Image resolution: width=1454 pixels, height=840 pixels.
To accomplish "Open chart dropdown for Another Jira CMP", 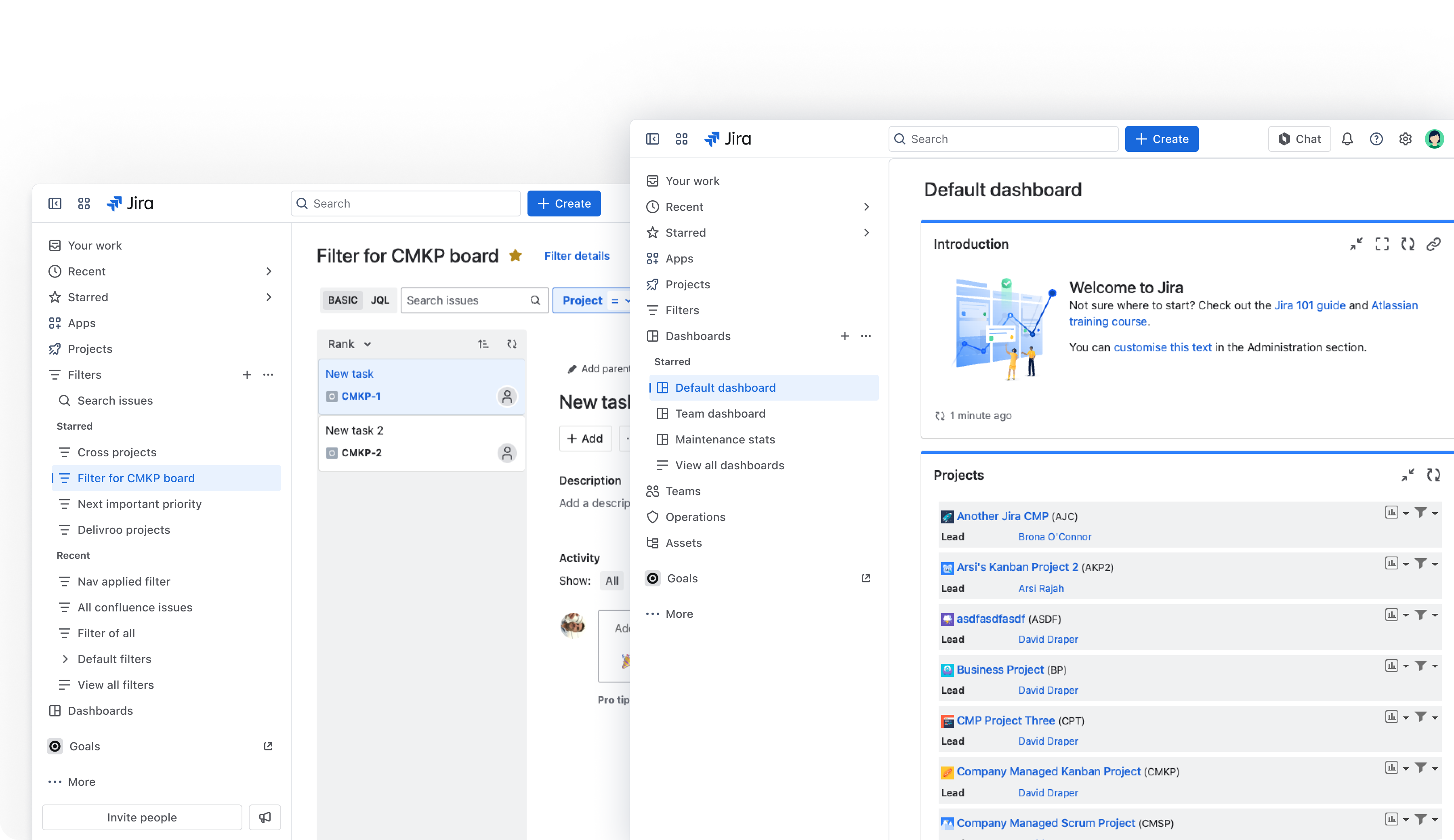I will [x=1397, y=512].
